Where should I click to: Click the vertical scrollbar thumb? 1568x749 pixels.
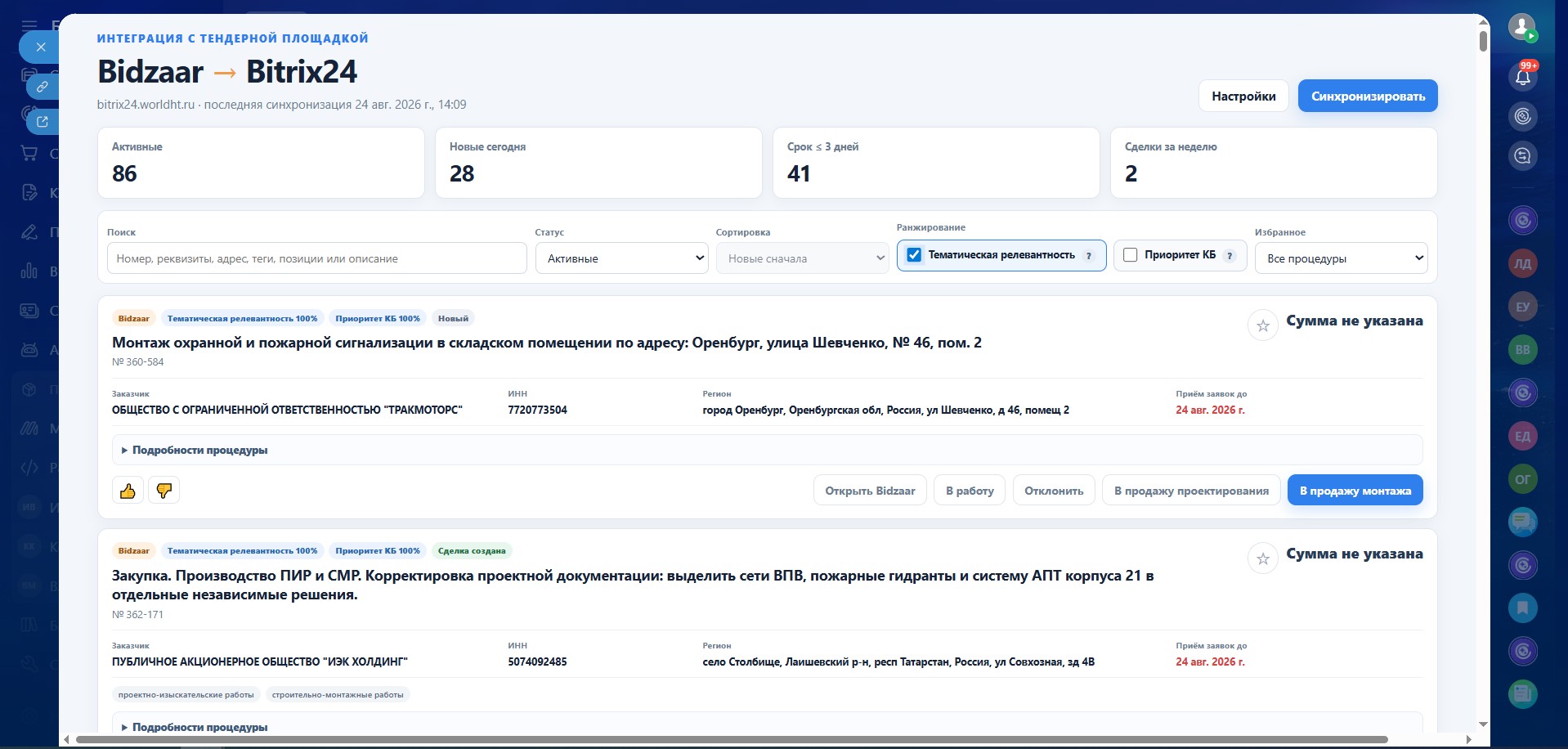point(1483,40)
